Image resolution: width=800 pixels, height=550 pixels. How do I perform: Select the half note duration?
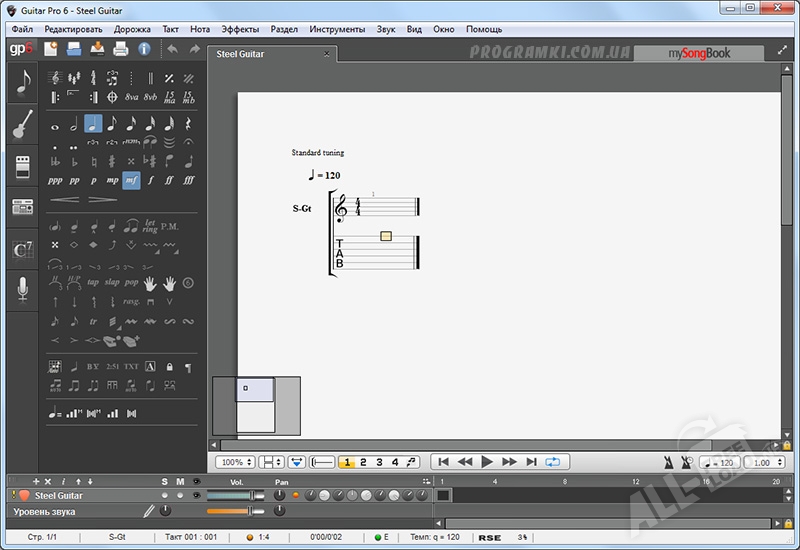73,125
